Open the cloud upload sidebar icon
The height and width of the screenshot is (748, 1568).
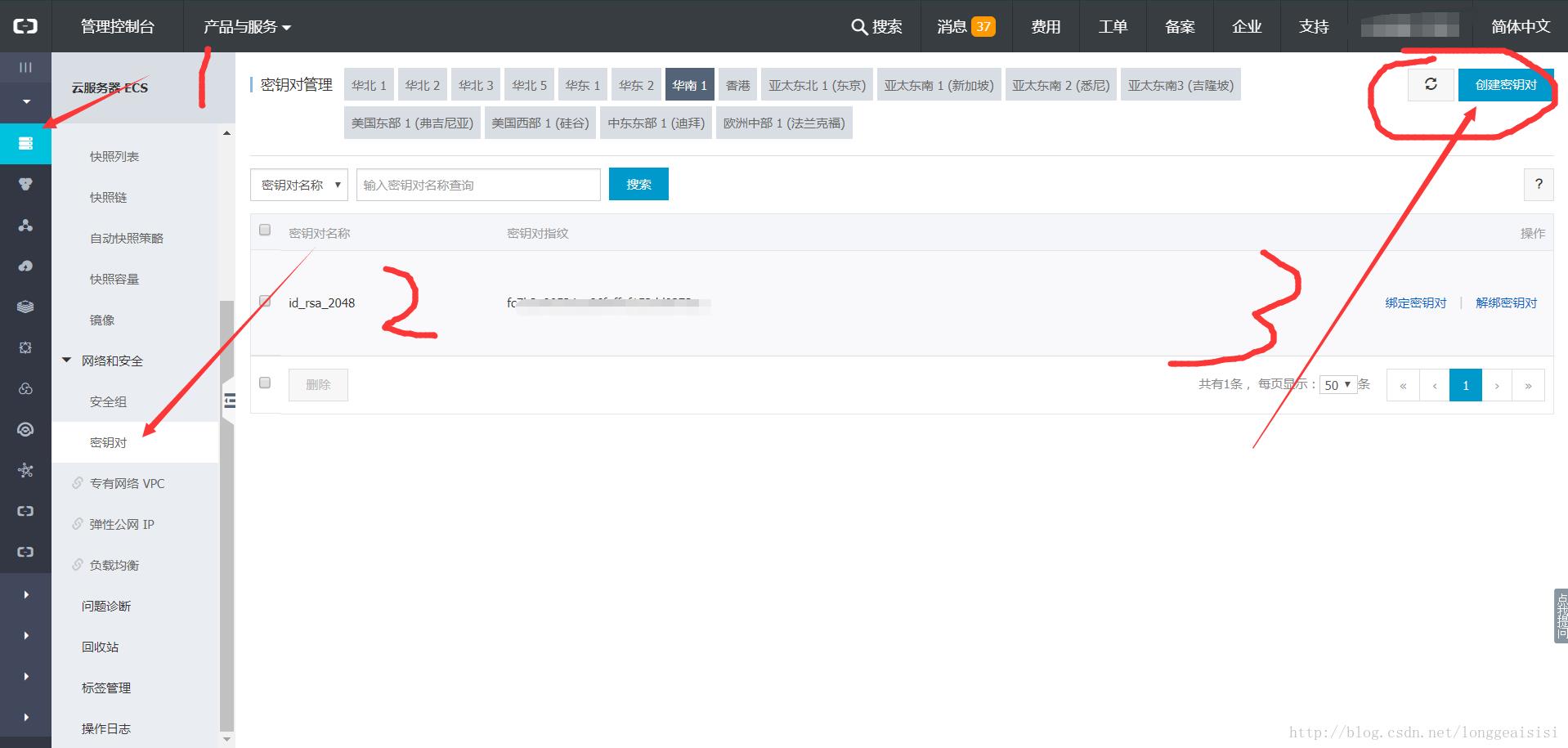pyautogui.click(x=25, y=267)
